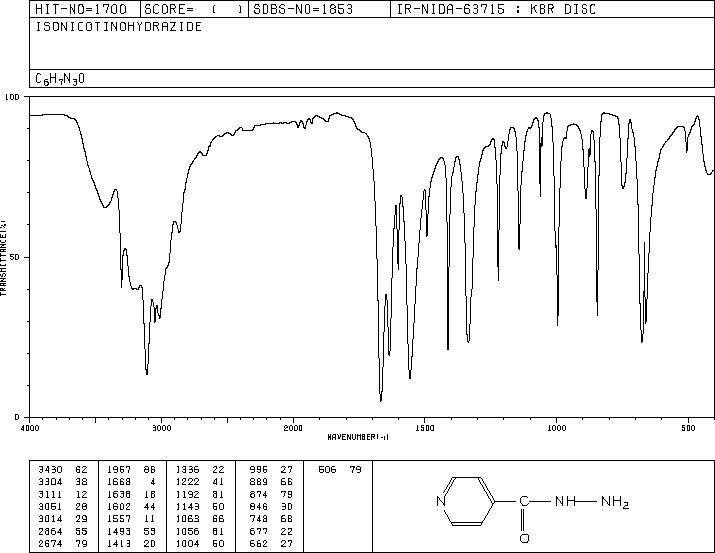Image resolution: width=715 pixels, height=553 pixels.
Task: Click the 500 label on wavenumber axis
Action: pos(689,428)
